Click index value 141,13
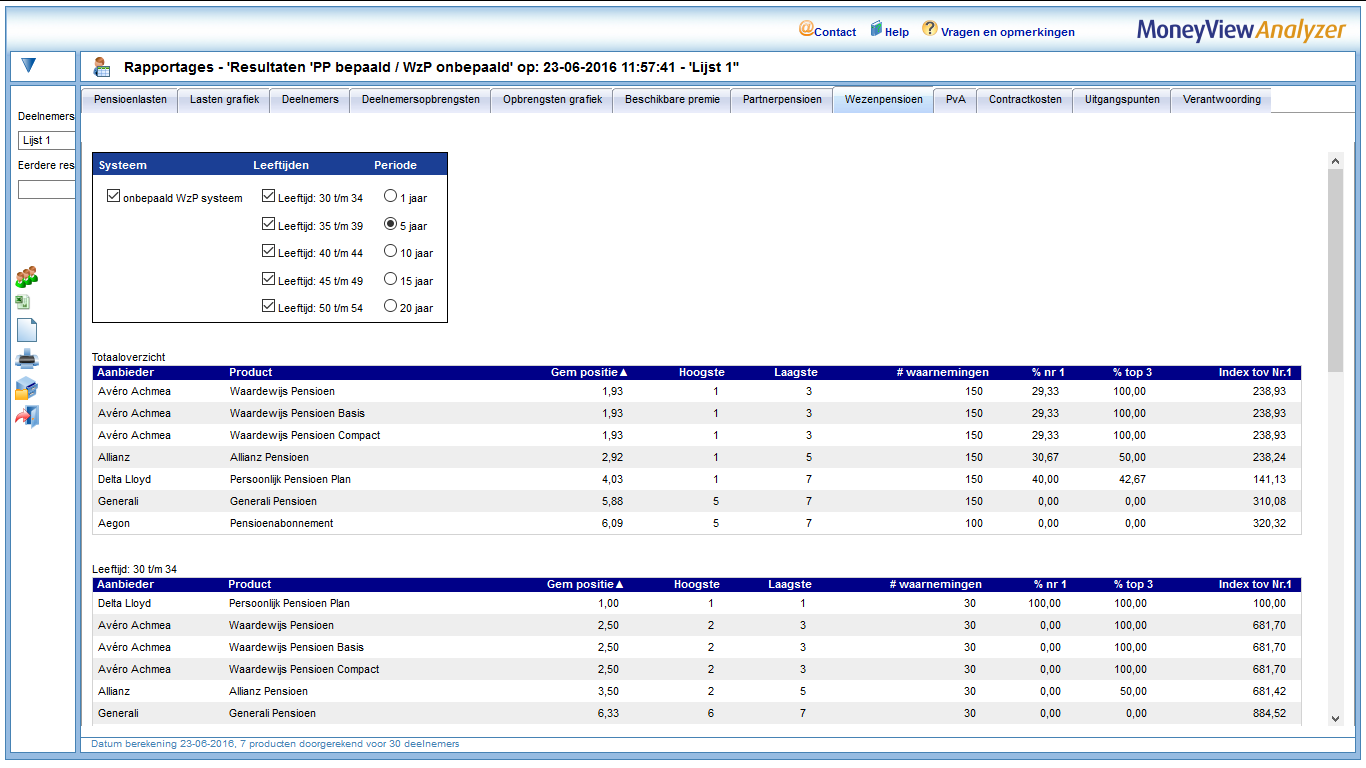 pyautogui.click(x=1269, y=479)
